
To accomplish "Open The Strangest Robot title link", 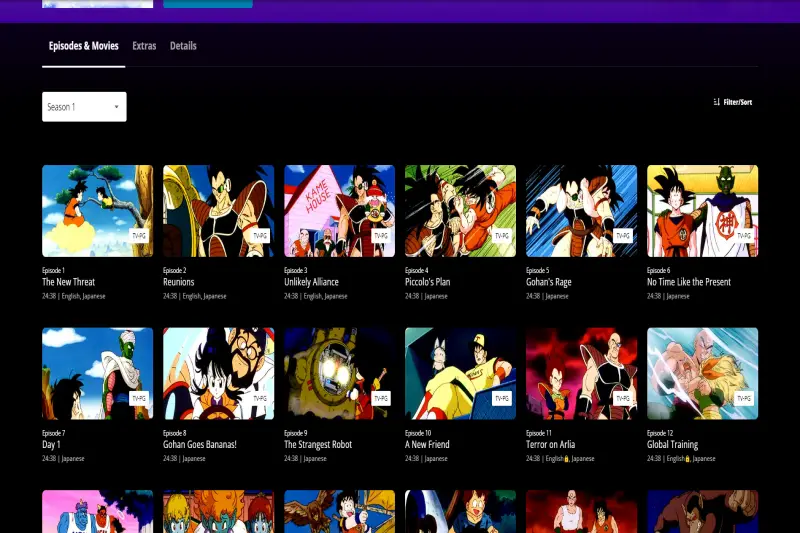I will 318,444.
